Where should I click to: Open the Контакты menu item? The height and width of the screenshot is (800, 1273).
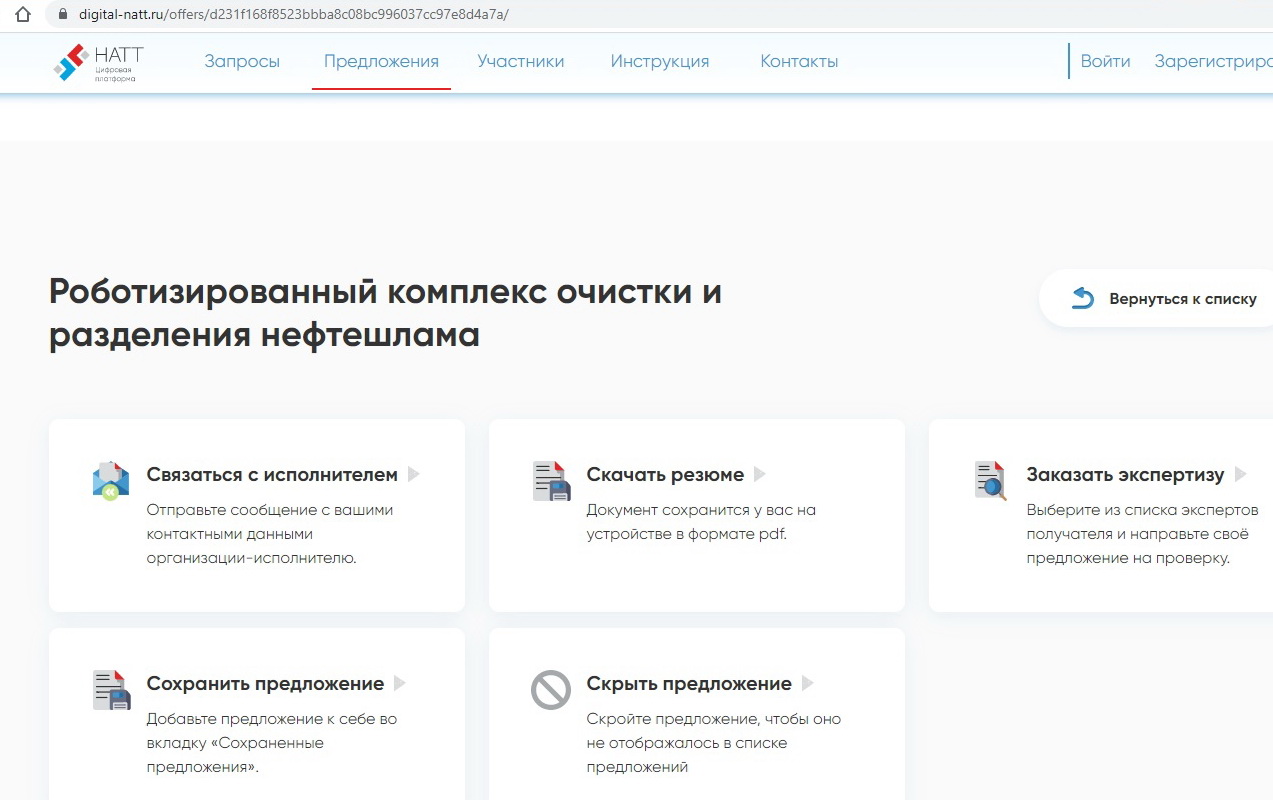(799, 61)
